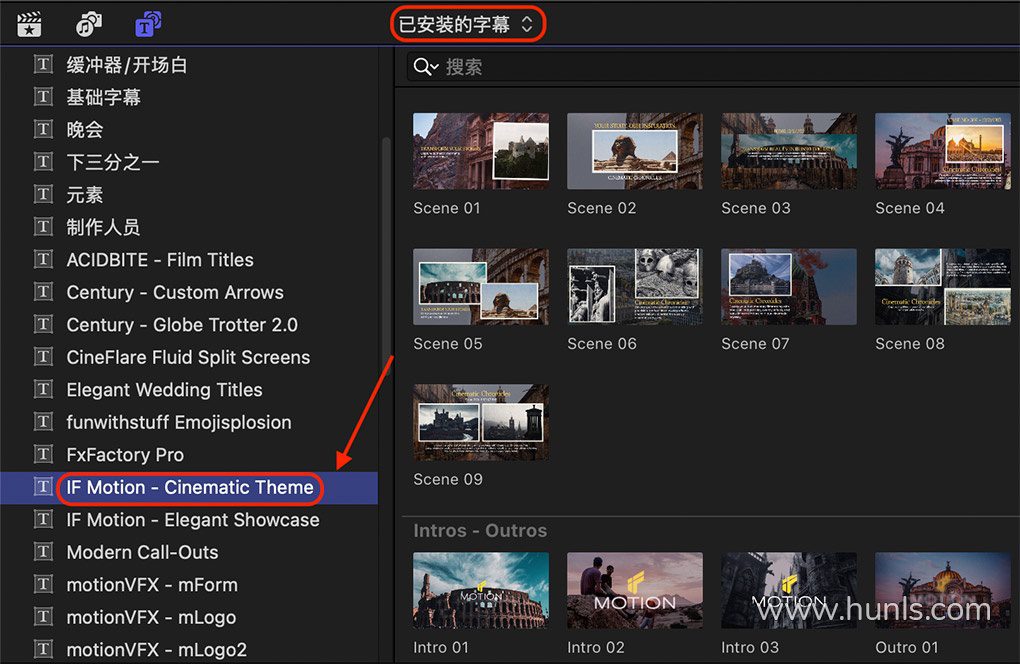The width and height of the screenshot is (1020, 664).
Task: Select the funwithstuff Emojisplosion category
Action: point(189,422)
